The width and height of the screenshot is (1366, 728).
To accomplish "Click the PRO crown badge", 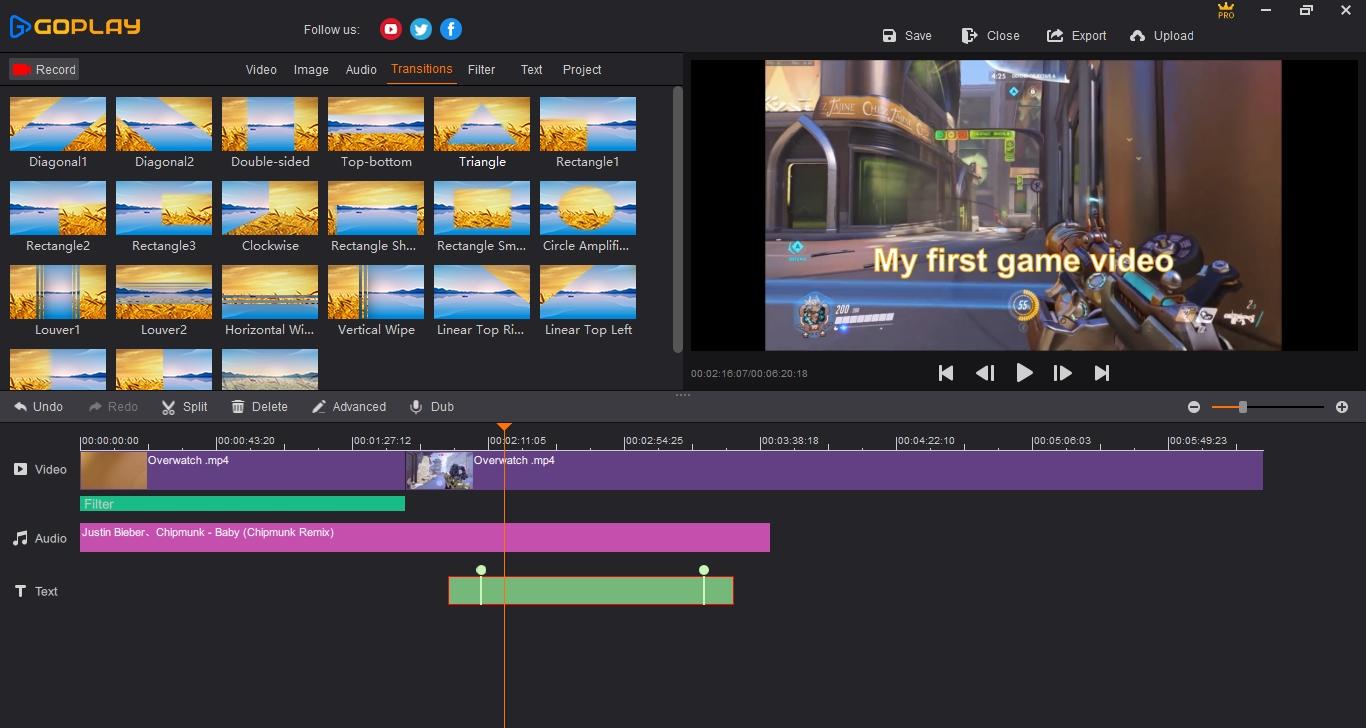I will pos(1226,10).
